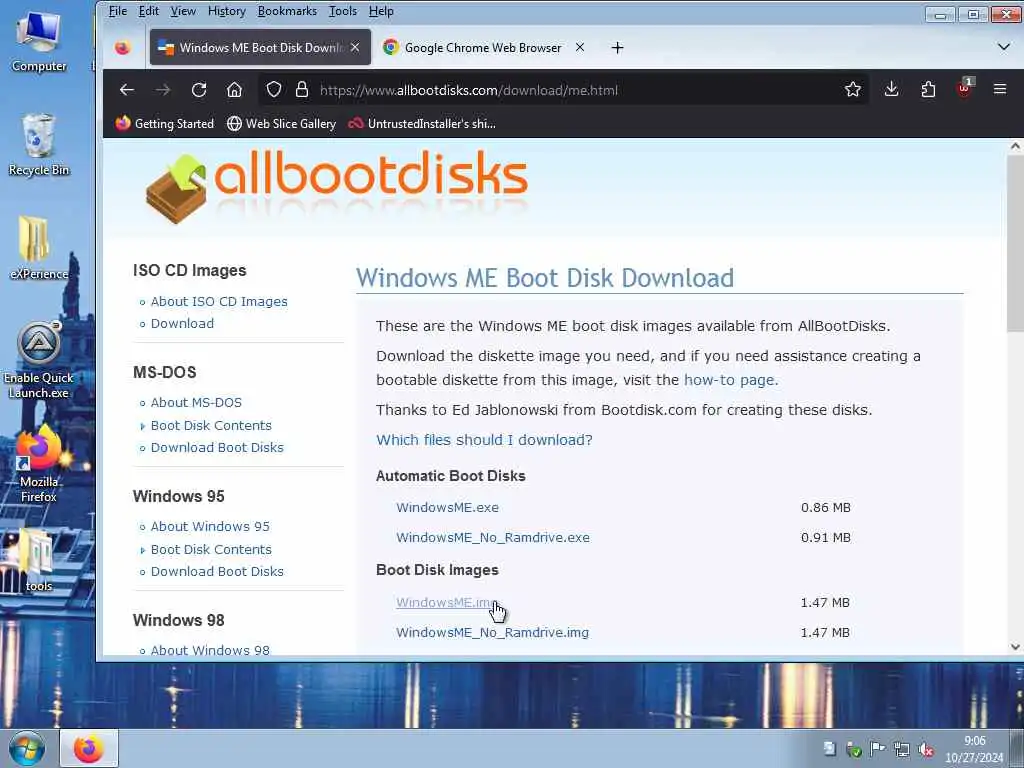
Task: Open About Windows 95 link
Action: pyautogui.click(x=210, y=526)
